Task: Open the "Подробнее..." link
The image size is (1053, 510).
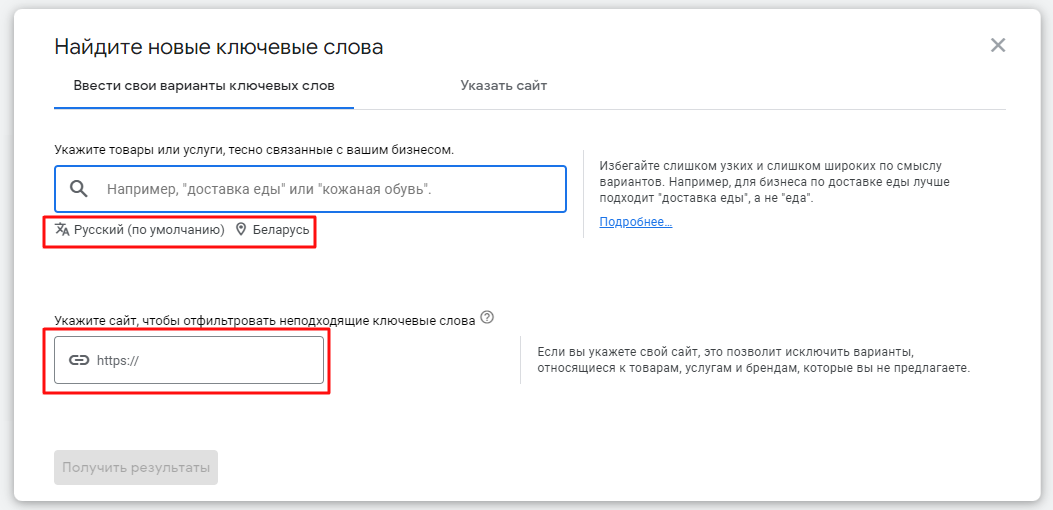Action: [x=635, y=222]
